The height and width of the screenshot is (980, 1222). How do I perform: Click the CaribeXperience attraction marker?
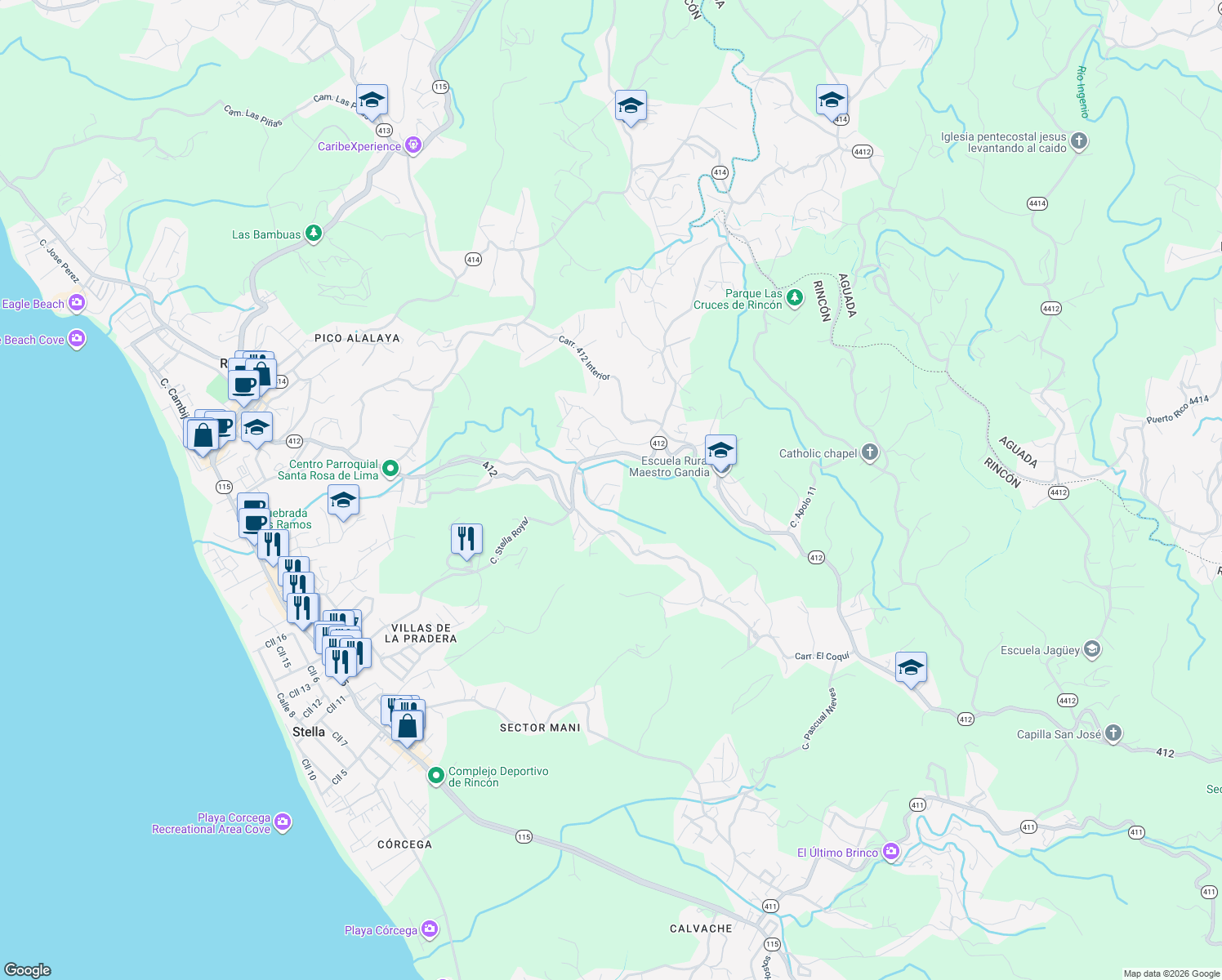412,145
